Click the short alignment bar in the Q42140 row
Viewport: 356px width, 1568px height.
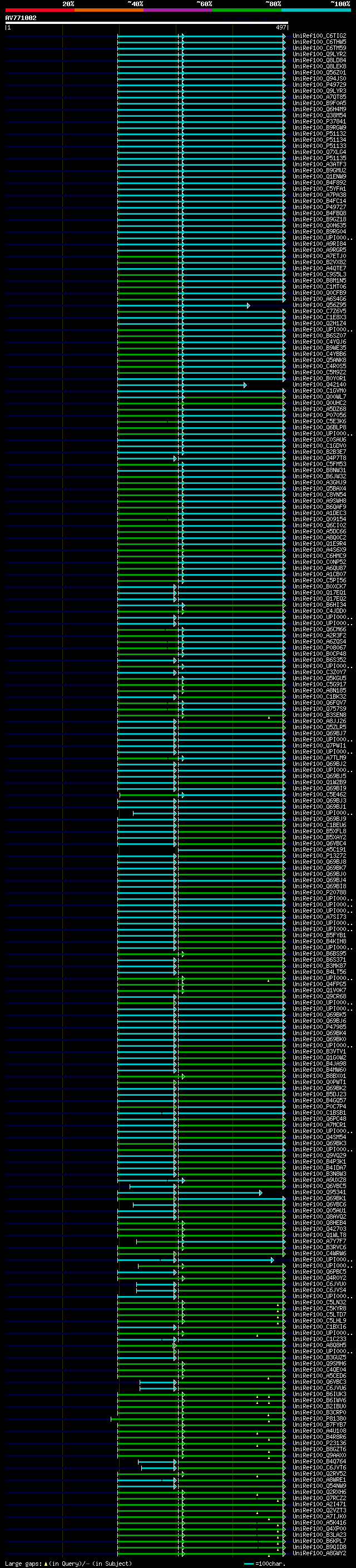182,385
